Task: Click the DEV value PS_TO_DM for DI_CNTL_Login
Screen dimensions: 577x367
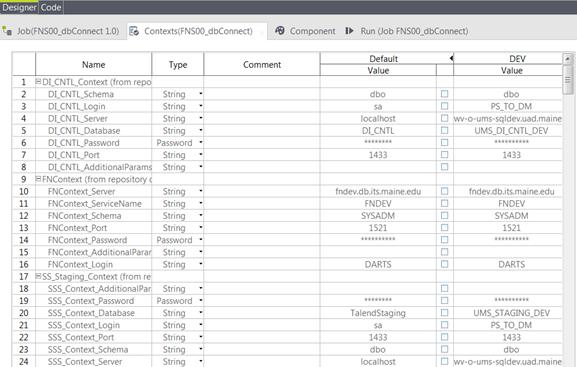Action: click(x=511, y=106)
